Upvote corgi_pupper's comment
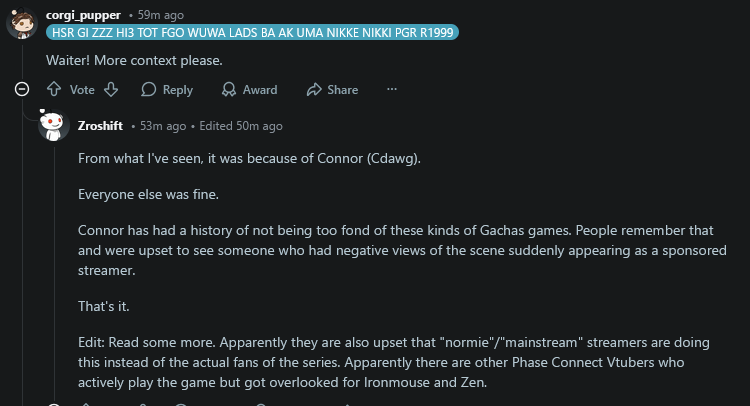Viewport: 750px width, 406px height. [x=54, y=89]
